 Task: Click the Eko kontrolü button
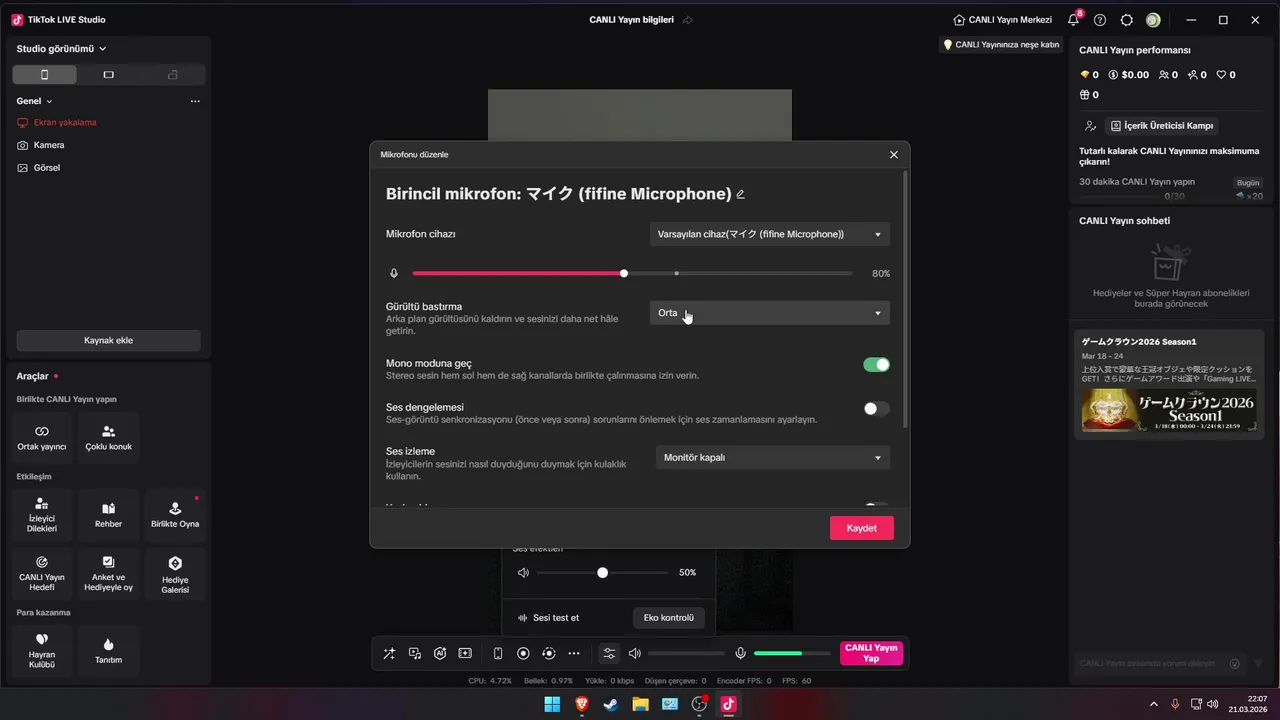[x=668, y=618]
